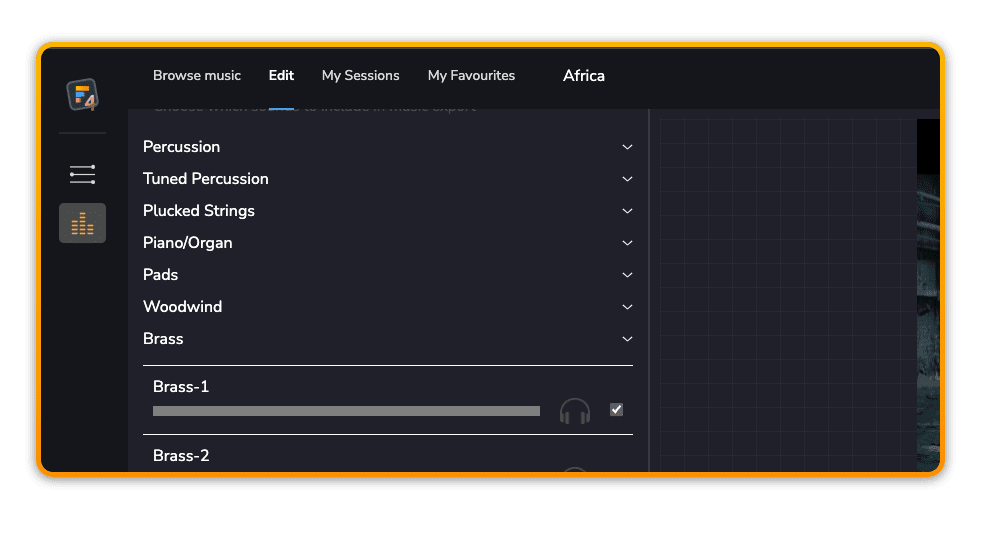Expand the Percussion section chevron
The image size is (981, 534).
coord(627,147)
